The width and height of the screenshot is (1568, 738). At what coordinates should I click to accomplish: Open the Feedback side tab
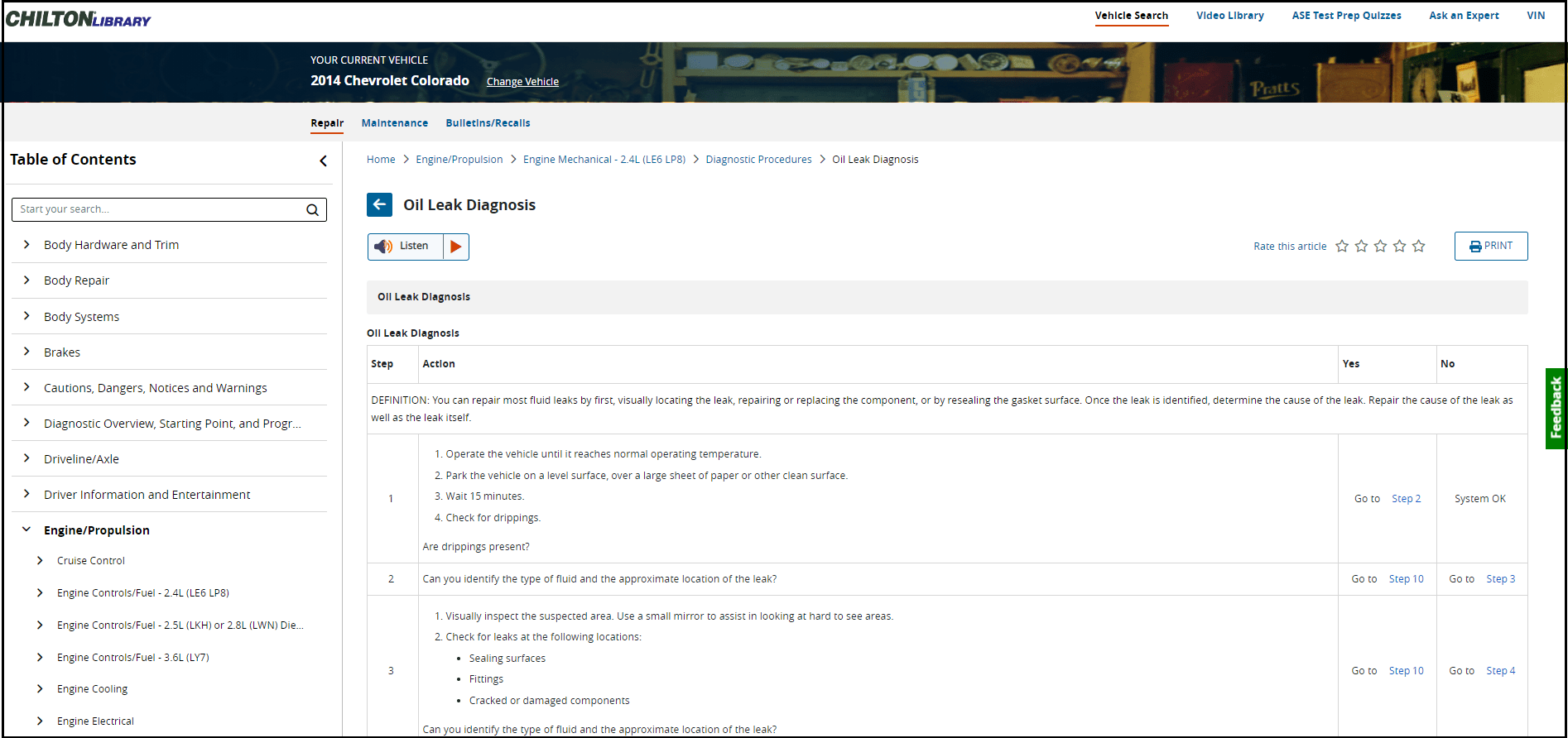coord(1556,408)
